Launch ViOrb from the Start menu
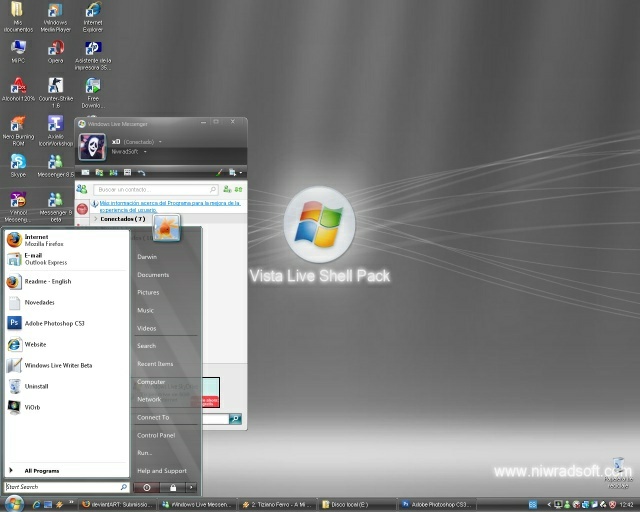Viewport: 640px width, 512px height. click(67, 407)
